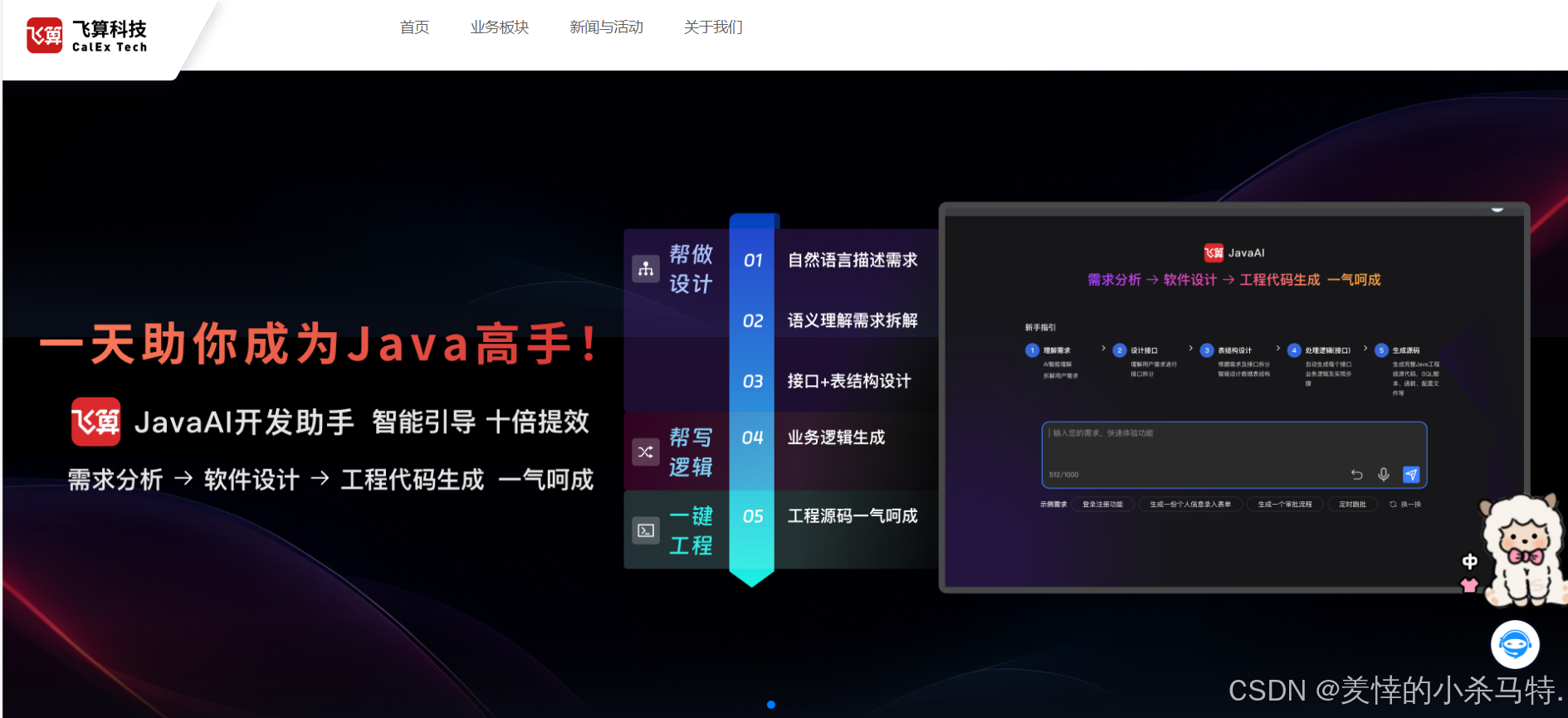Click step 4 处理逻辑(接口) circle
This screenshot has width=1568, height=718.
(x=1294, y=350)
